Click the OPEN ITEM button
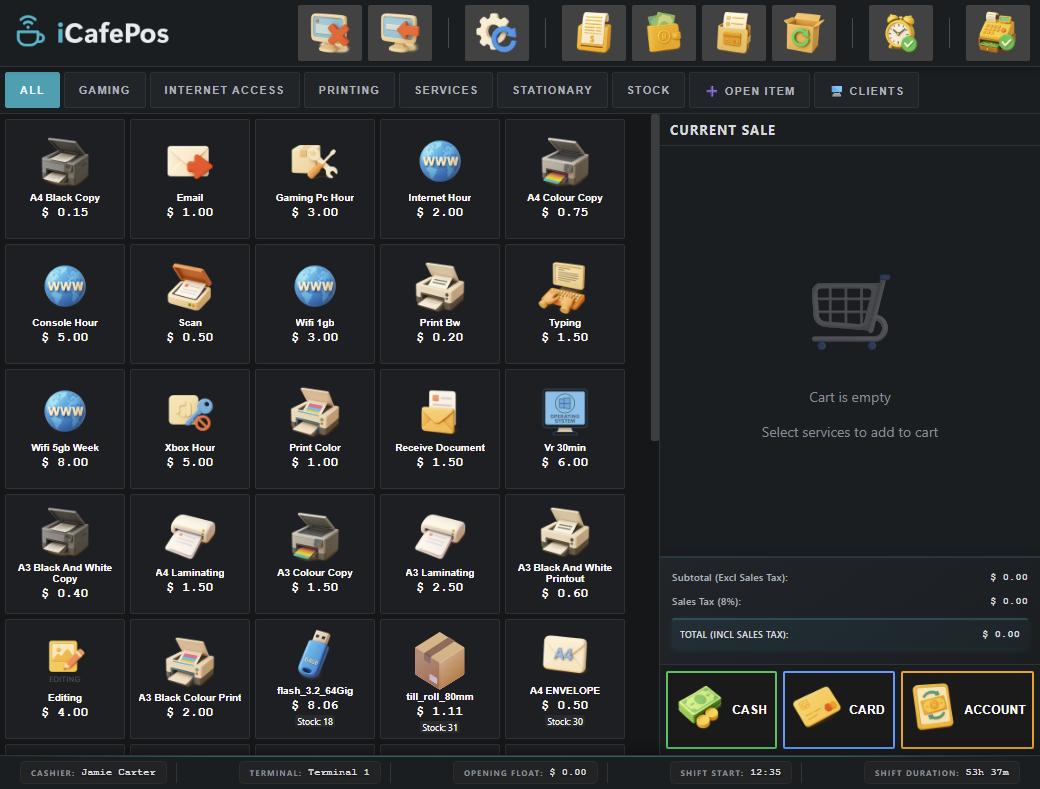Viewport: 1040px width, 789px height. tap(749, 91)
